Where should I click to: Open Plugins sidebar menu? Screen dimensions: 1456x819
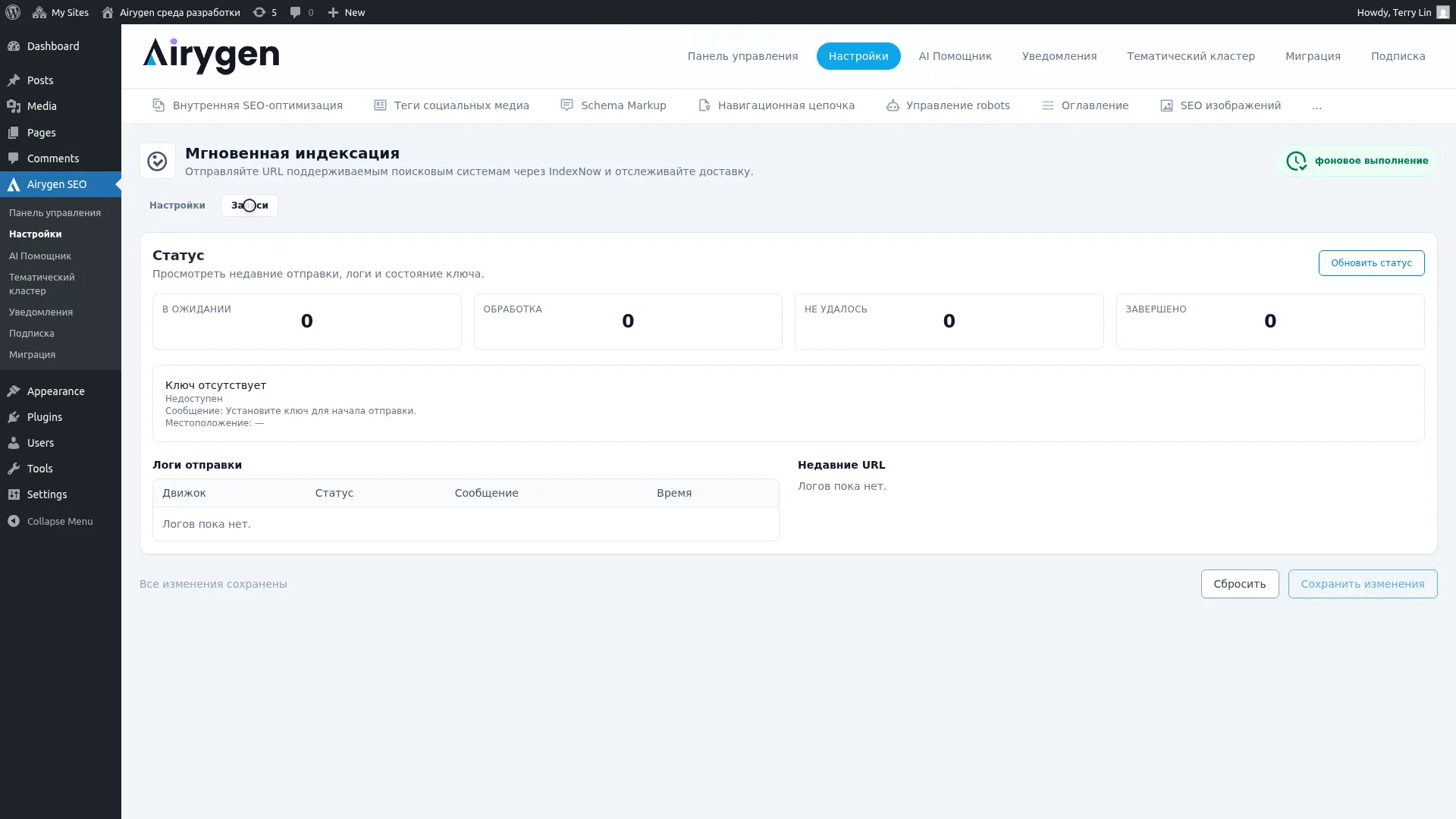(61, 417)
